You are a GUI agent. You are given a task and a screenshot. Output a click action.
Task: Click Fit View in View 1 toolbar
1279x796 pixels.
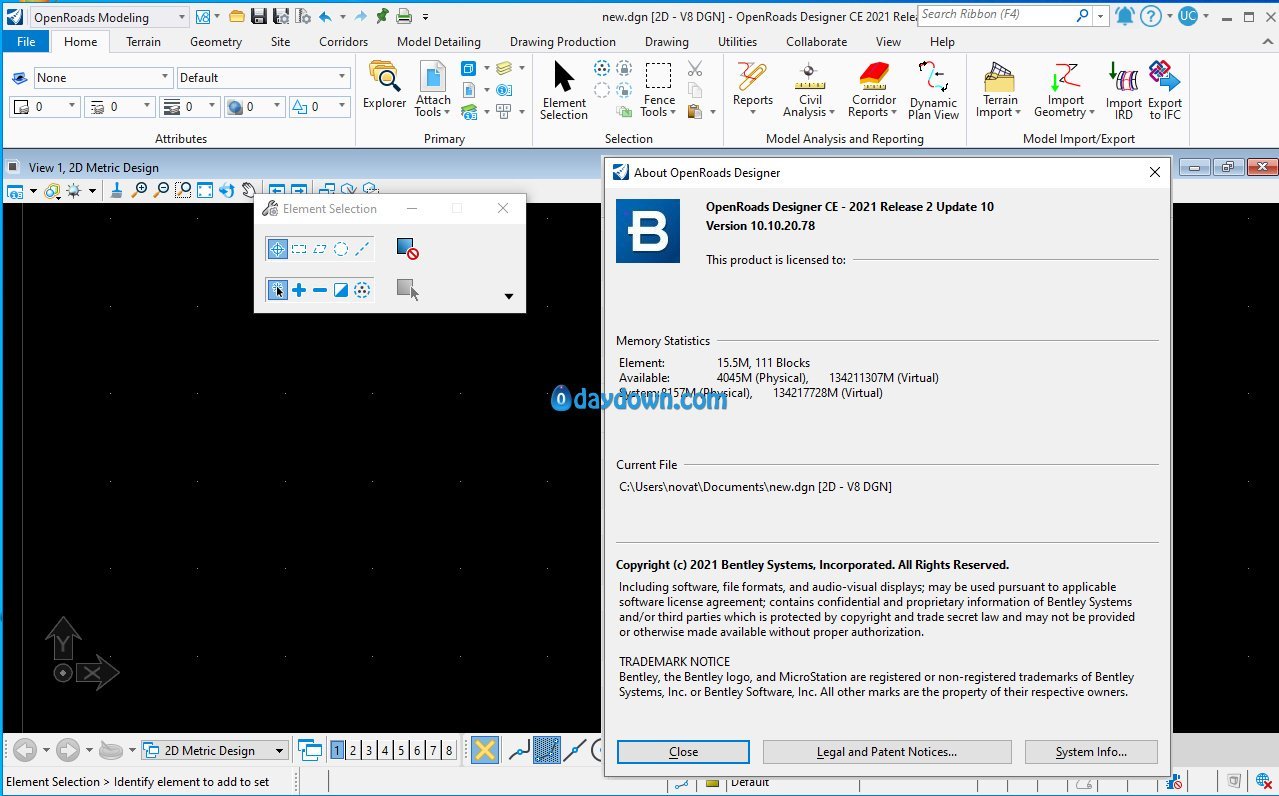(x=205, y=190)
